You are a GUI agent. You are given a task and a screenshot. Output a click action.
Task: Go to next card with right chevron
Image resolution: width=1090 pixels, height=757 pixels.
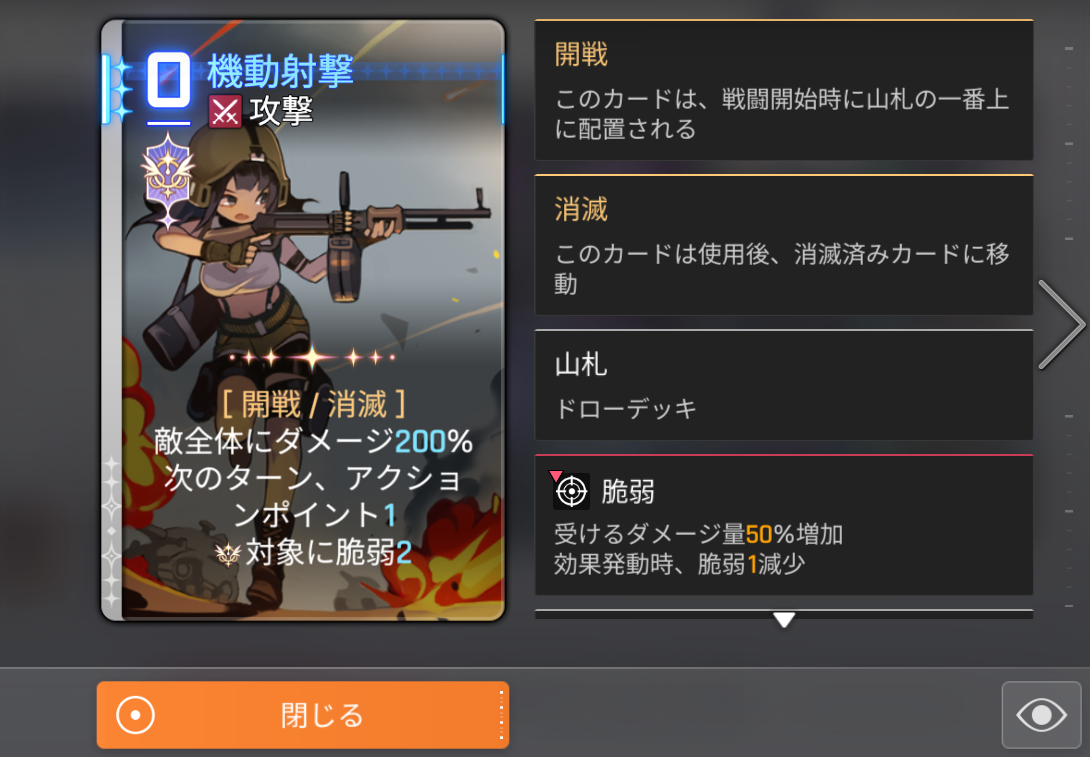[1061, 325]
